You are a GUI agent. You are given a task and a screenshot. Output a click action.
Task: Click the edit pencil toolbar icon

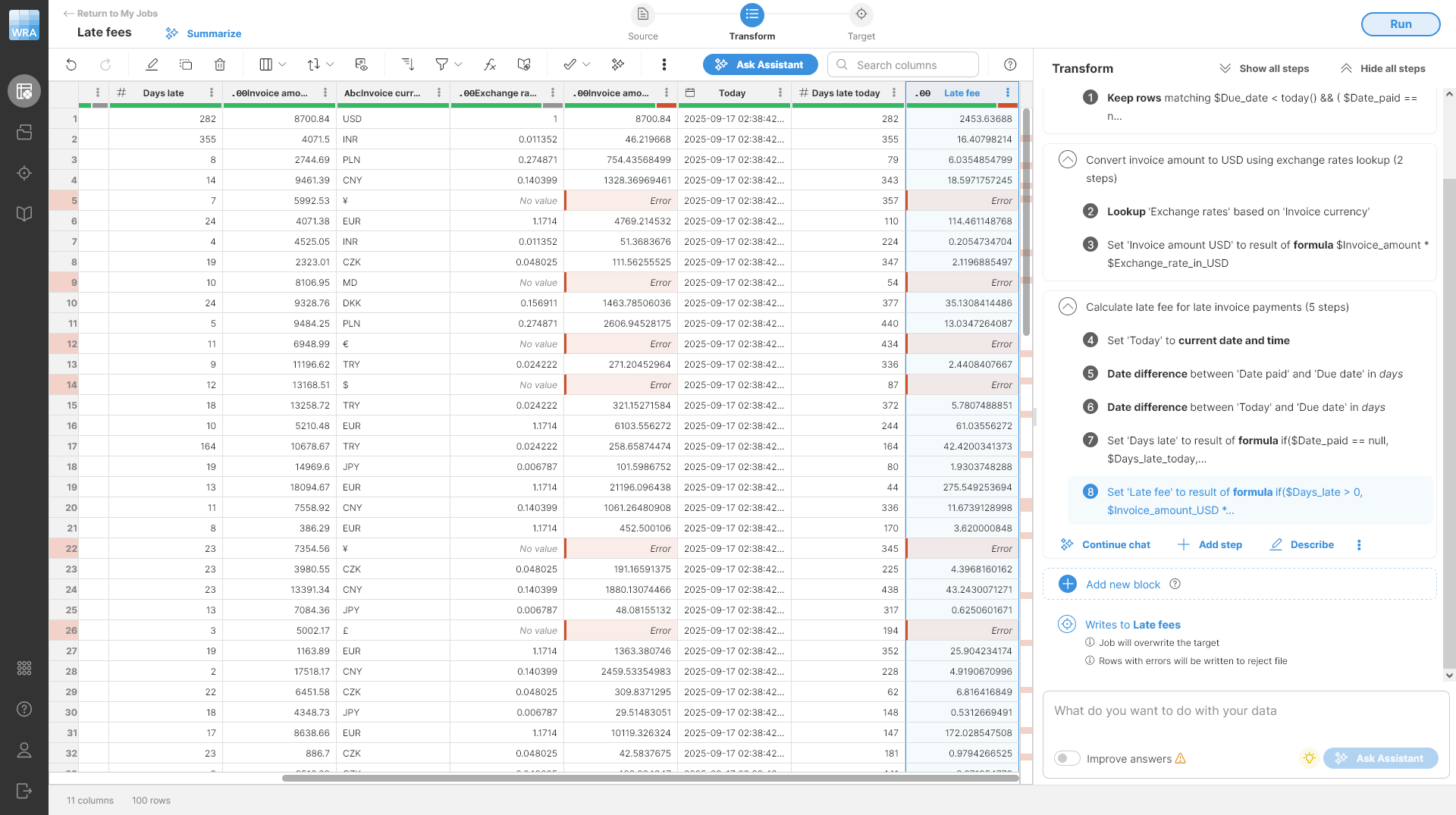(x=152, y=65)
